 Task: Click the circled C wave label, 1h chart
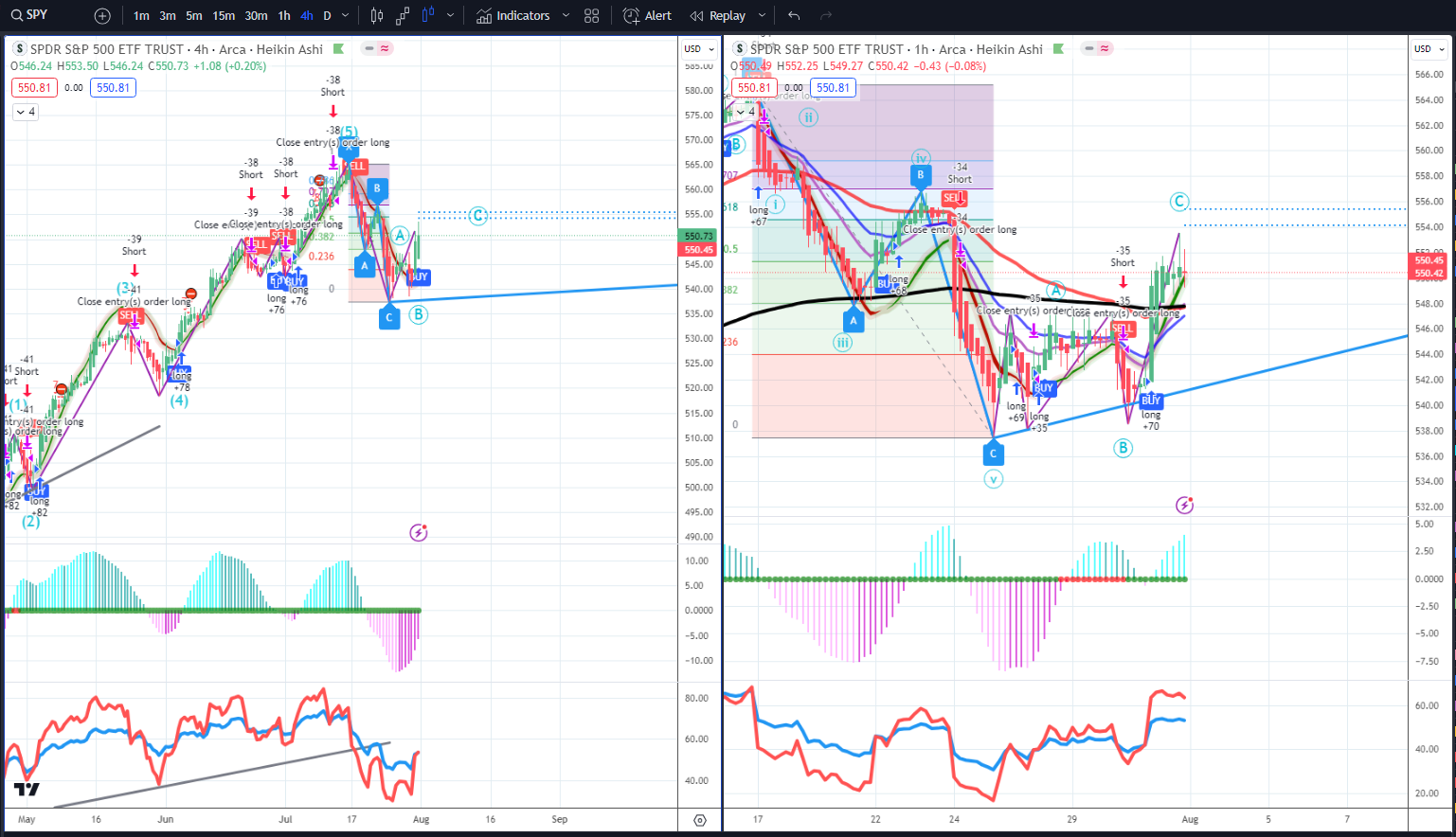tap(1179, 201)
